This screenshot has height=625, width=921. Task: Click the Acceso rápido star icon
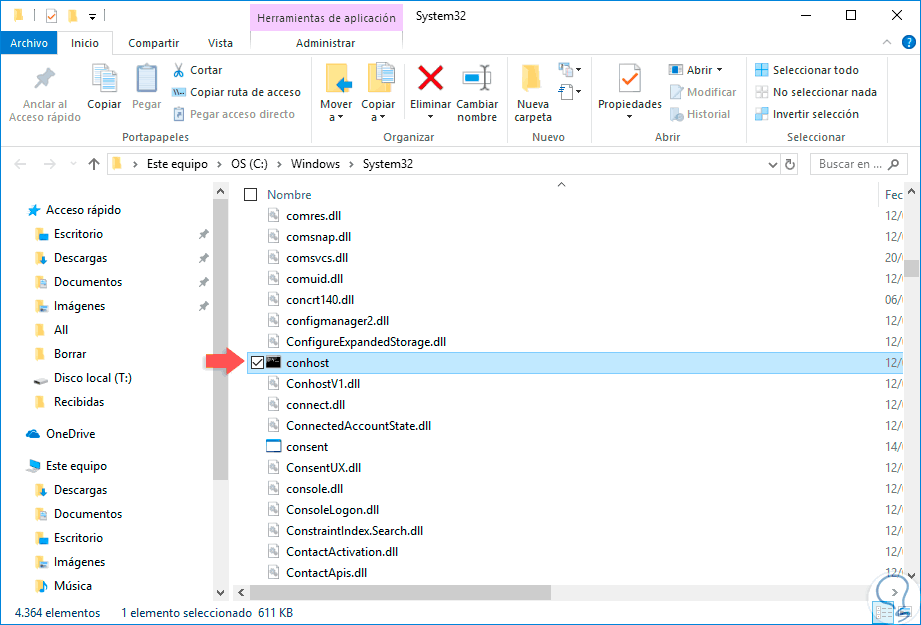(x=34, y=210)
